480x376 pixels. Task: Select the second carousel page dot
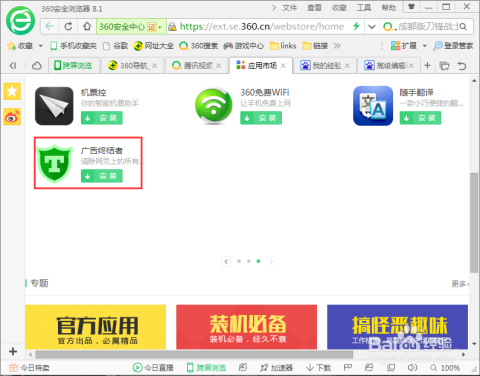249,261
